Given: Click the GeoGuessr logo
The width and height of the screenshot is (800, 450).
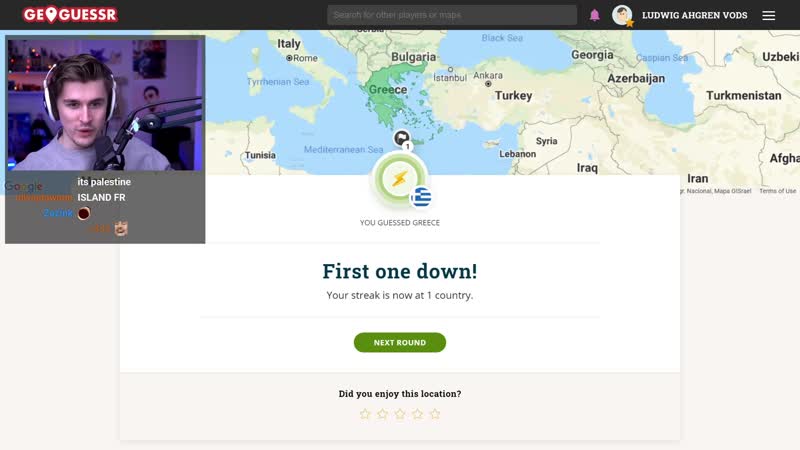Looking at the screenshot, I should 70,15.
